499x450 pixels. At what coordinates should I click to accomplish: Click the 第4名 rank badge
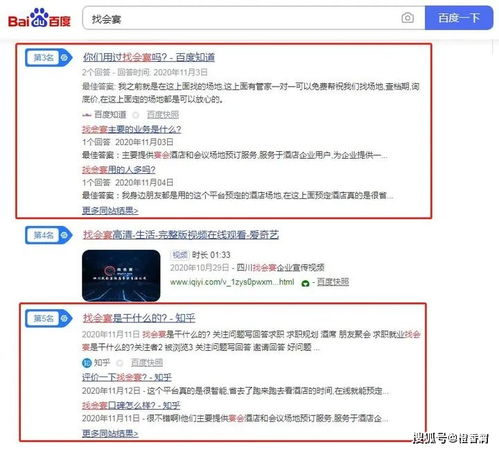coord(49,235)
